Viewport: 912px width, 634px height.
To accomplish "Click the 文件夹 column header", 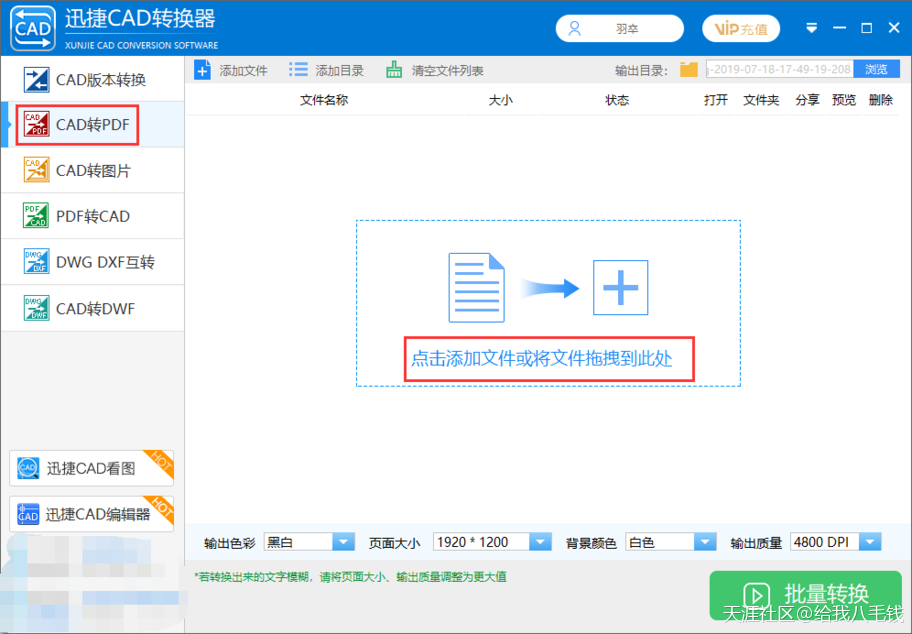I will (761, 100).
